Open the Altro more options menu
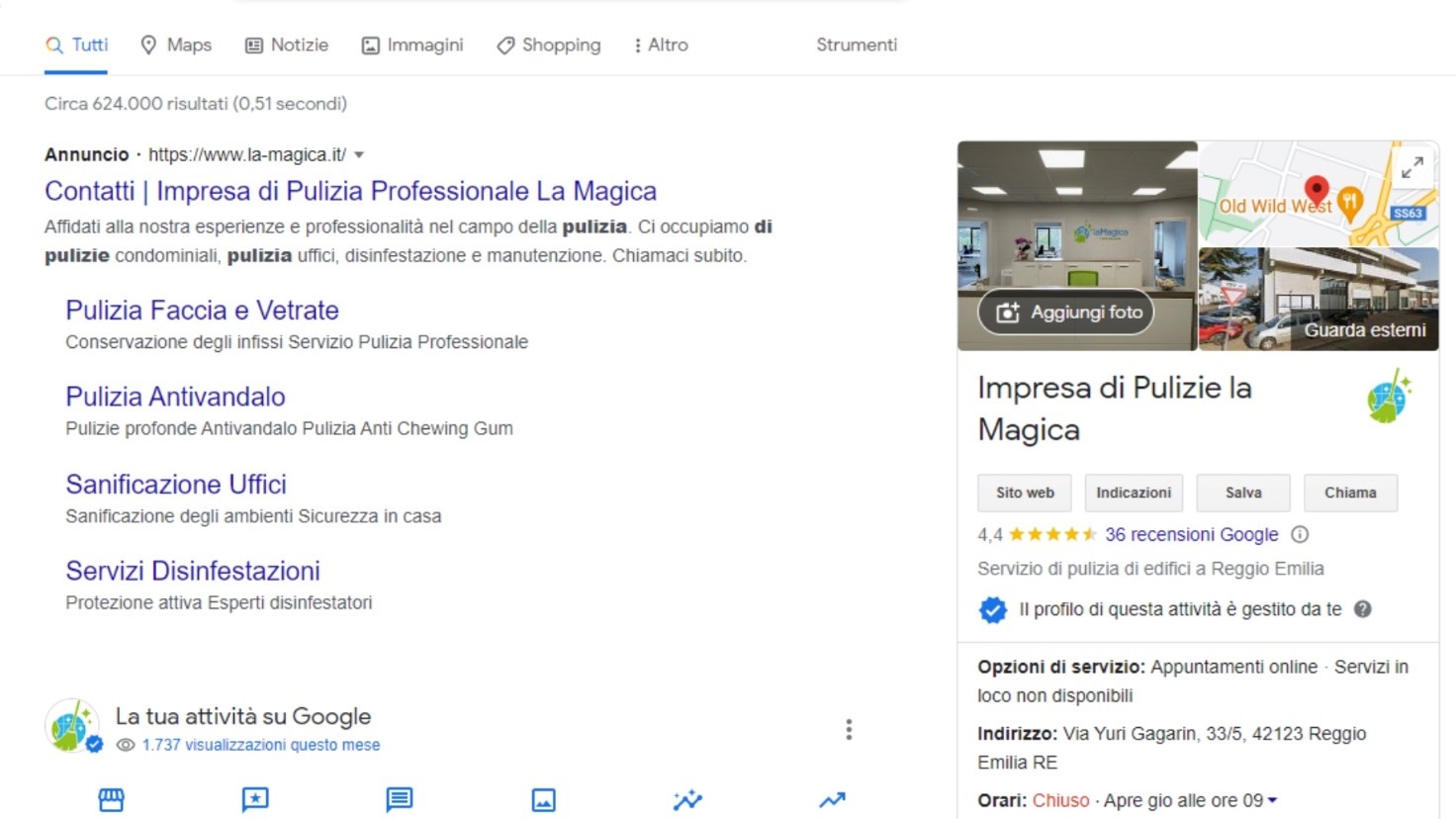Screen dimensions: 1456x819 tap(661, 45)
